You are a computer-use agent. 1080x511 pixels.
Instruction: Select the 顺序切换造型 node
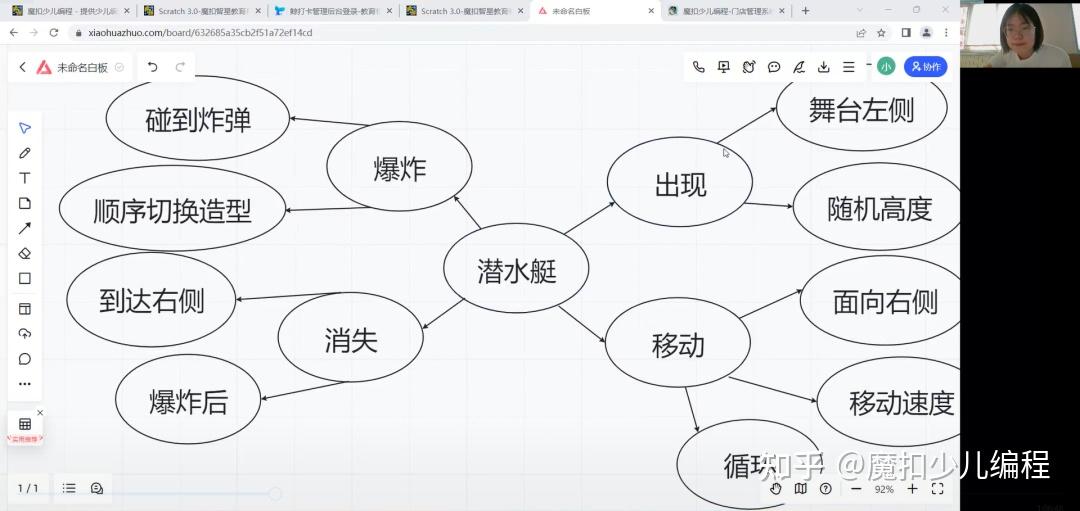pyautogui.click(x=172, y=208)
